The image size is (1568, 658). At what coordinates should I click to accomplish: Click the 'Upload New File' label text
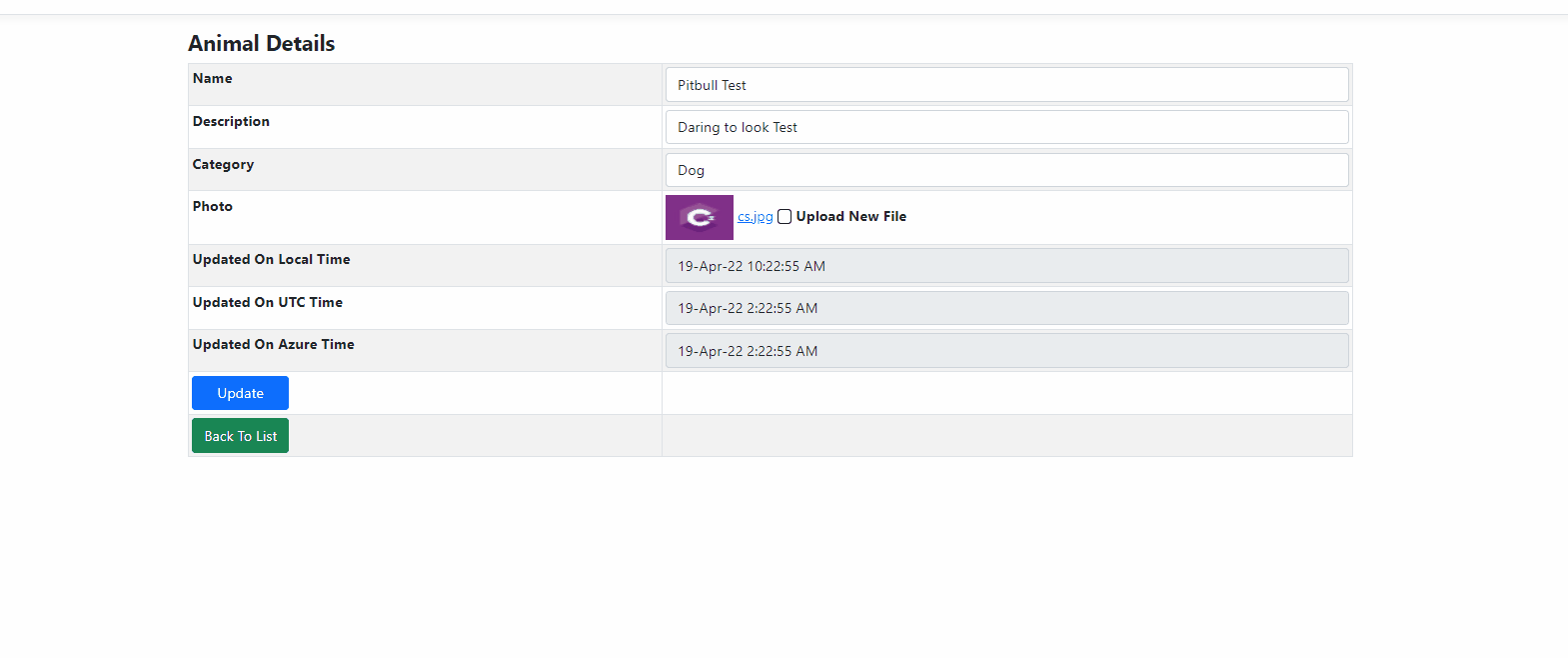pyautogui.click(x=851, y=216)
